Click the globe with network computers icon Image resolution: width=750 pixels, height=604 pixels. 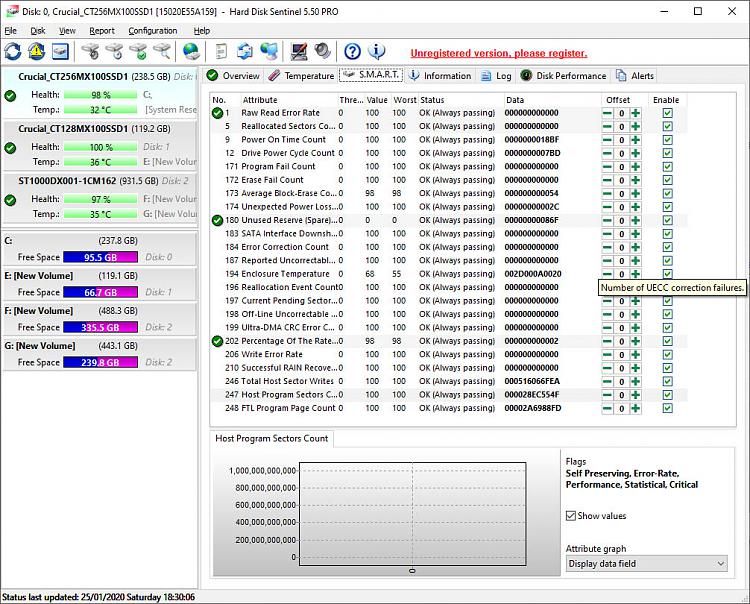[x=269, y=51]
